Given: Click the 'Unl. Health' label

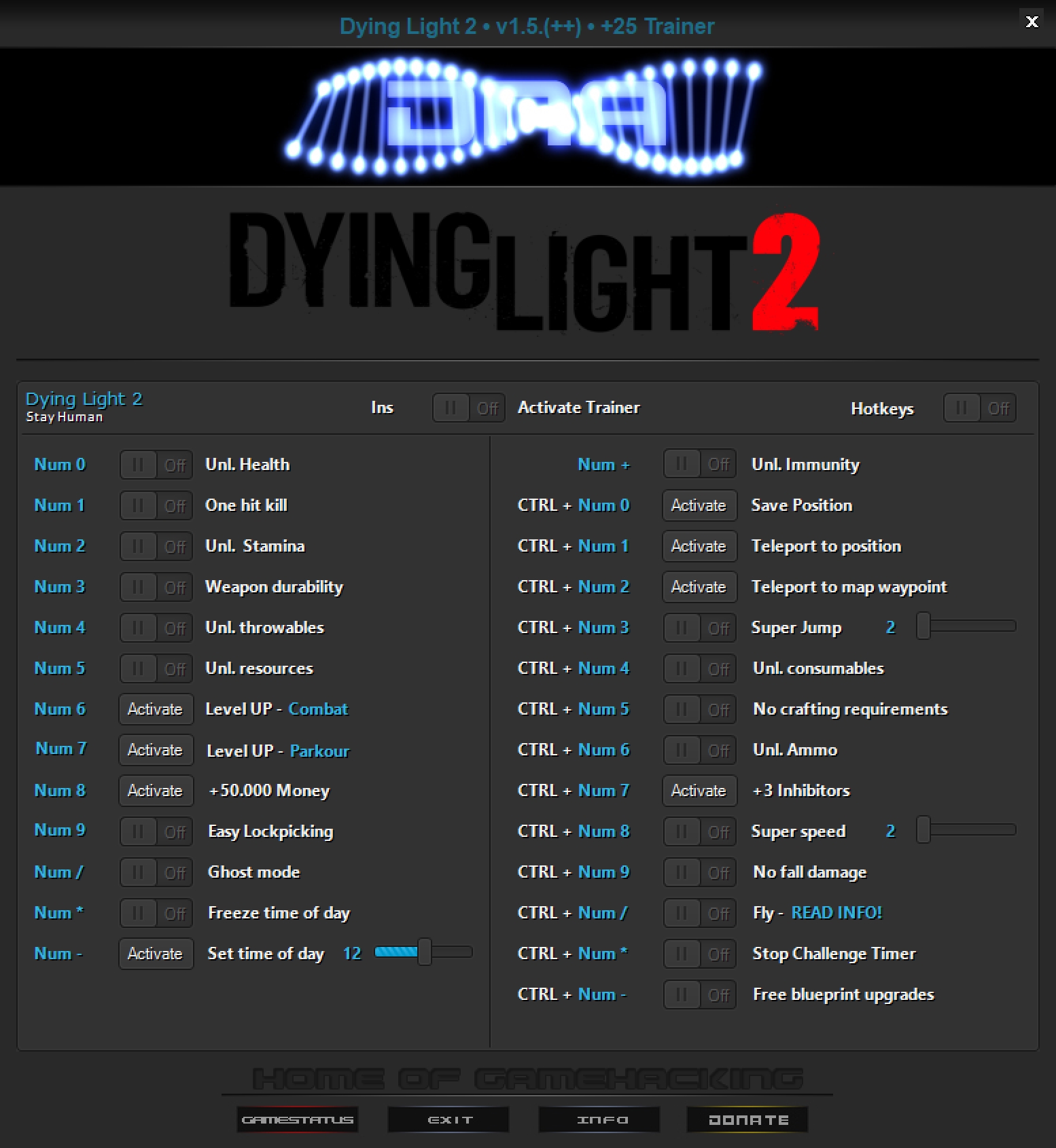Looking at the screenshot, I should (x=247, y=465).
